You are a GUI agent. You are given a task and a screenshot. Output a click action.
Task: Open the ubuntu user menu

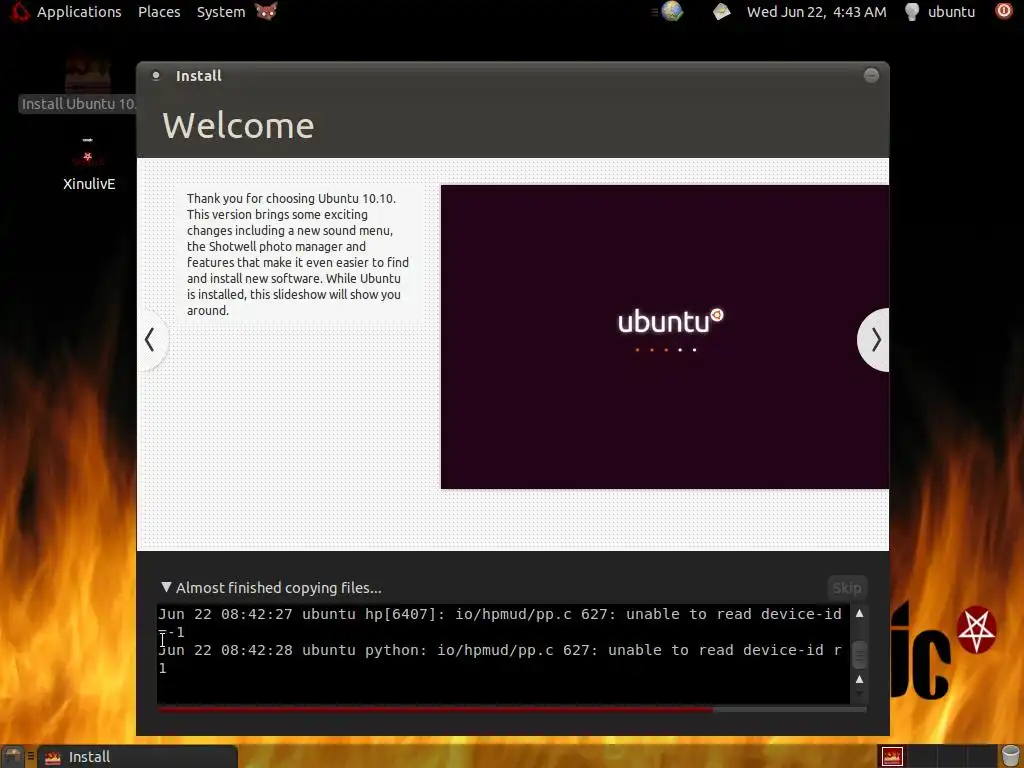coord(951,12)
